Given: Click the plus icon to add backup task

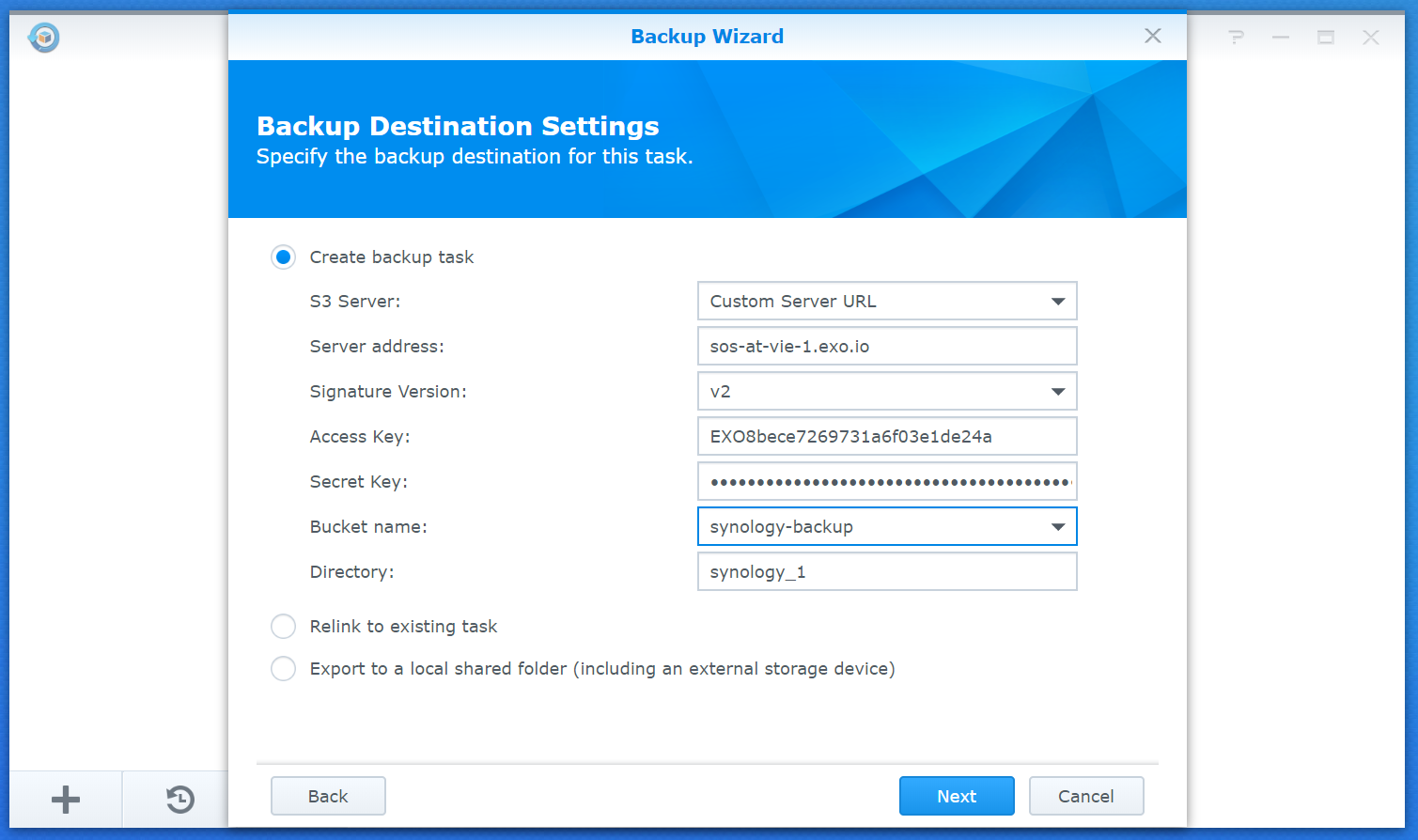Looking at the screenshot, I should click(66, 800).
